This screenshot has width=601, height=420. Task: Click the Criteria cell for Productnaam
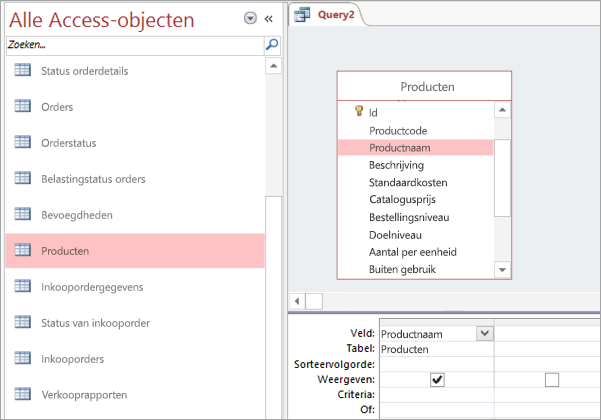(x=437, y=394)
